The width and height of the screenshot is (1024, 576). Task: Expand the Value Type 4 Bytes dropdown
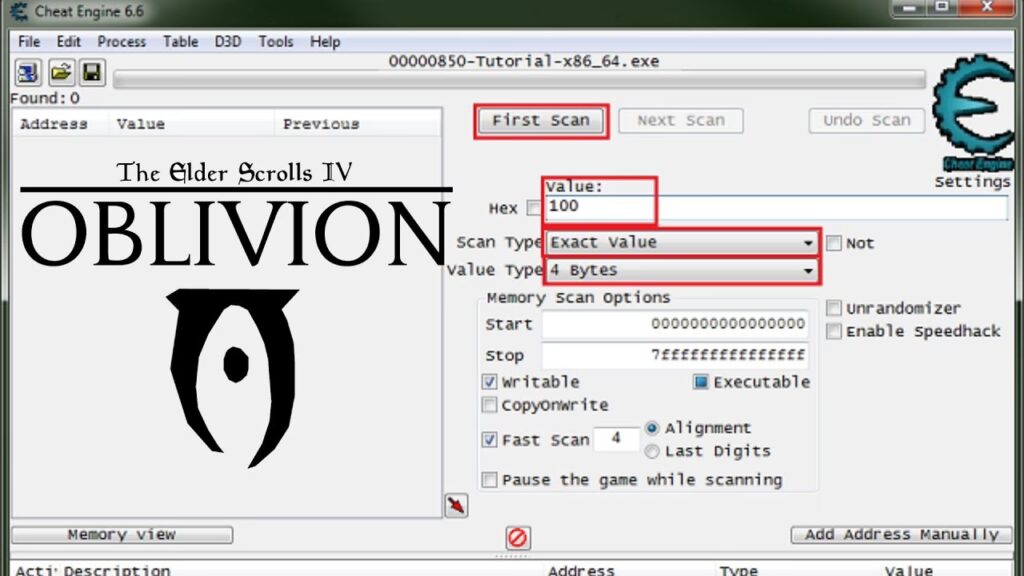[682, 270]
